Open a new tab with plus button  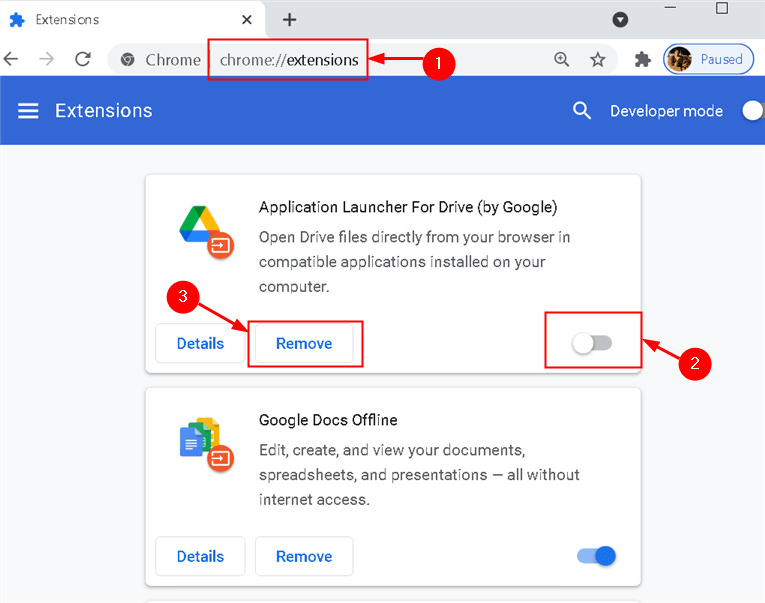click(289, 19)
